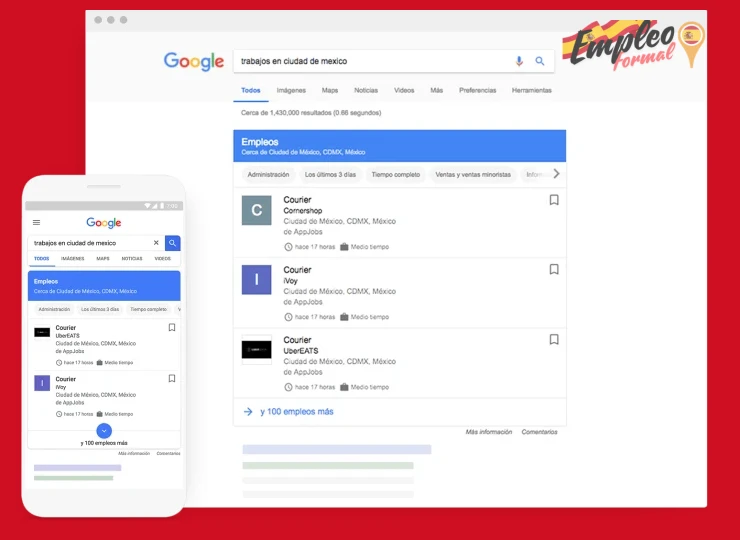Click the briefcase icon in phone UberEATS row

100,363
